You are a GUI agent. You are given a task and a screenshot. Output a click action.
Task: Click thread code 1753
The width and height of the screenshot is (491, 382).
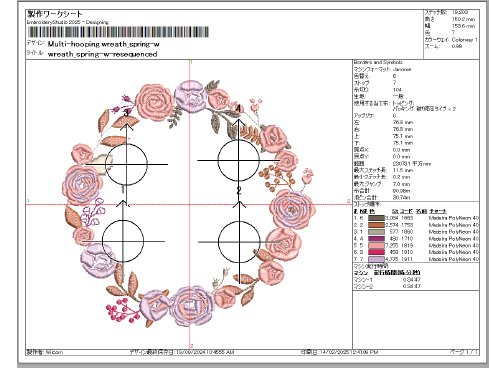(407, 225)
